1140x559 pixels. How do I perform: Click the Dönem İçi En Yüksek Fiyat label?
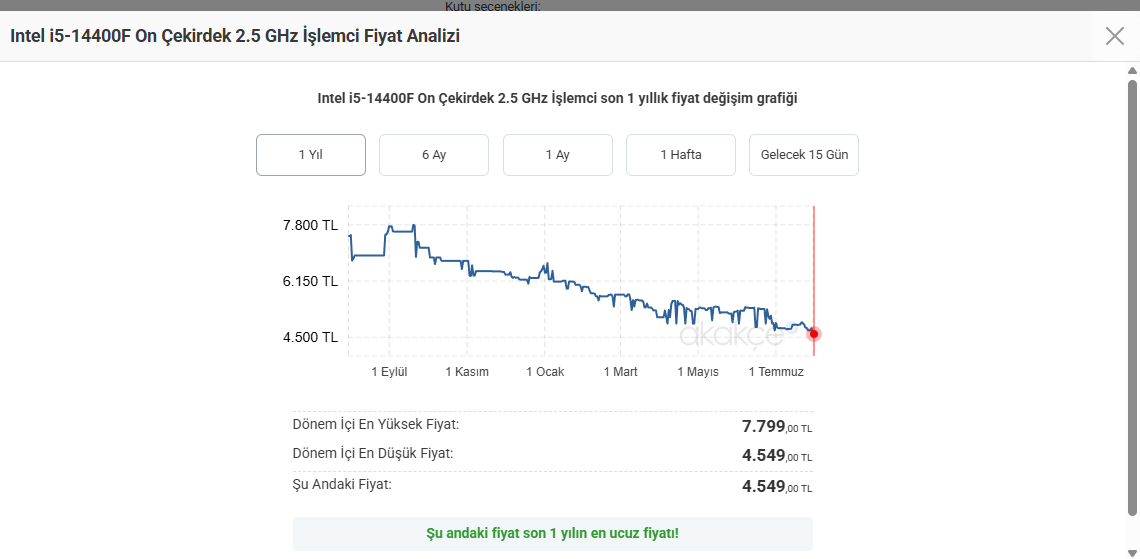[376, 425]
